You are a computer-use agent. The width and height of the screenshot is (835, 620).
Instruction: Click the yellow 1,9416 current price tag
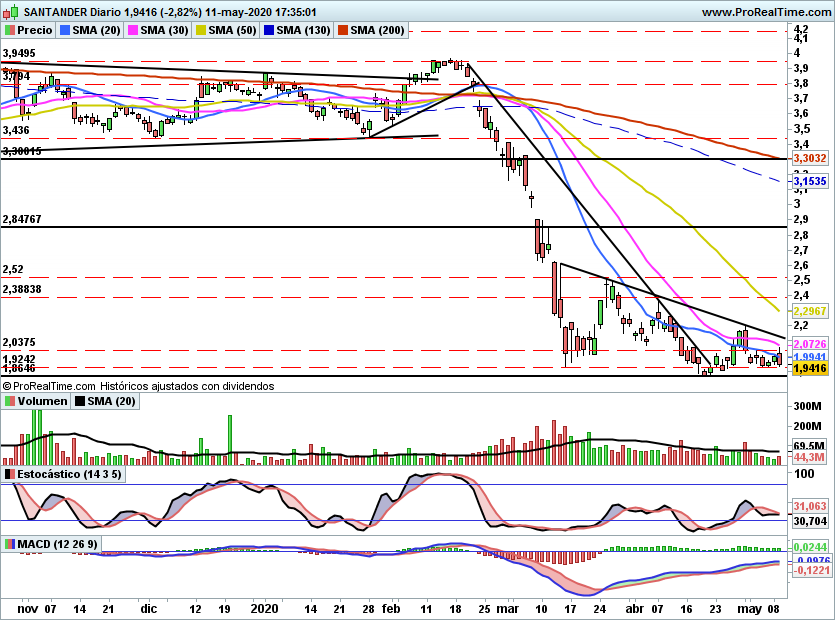(x=808, y=369)
